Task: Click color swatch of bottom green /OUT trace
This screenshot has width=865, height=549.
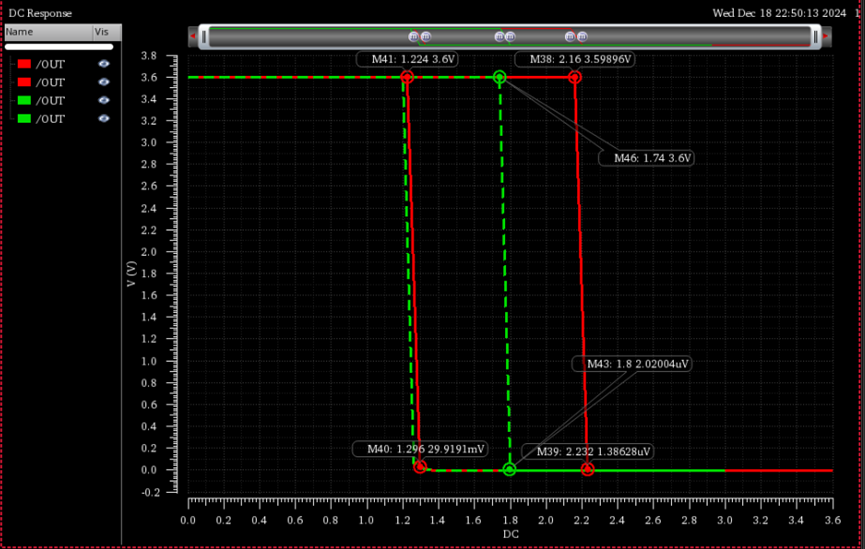Action: coord(24,119)
